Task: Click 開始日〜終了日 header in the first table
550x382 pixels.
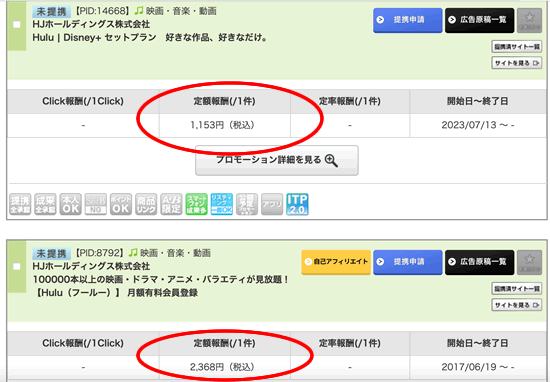Action: pyautogui.click(x=477, y=101)
